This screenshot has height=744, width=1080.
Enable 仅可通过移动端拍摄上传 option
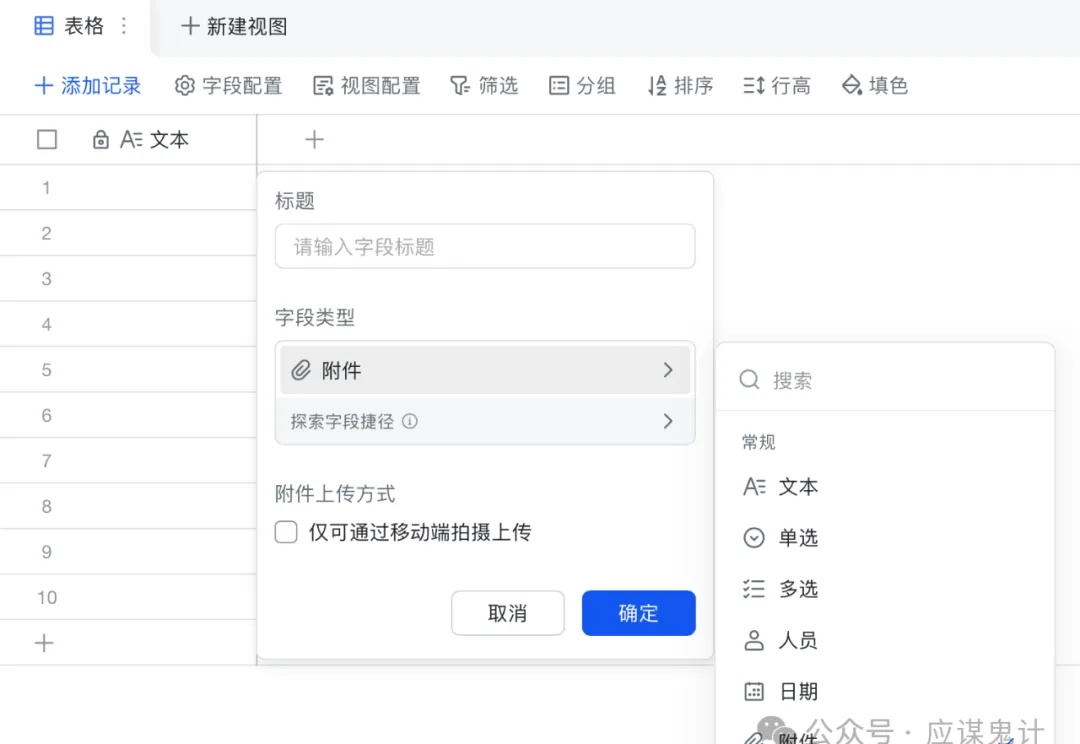pos(286,534)
